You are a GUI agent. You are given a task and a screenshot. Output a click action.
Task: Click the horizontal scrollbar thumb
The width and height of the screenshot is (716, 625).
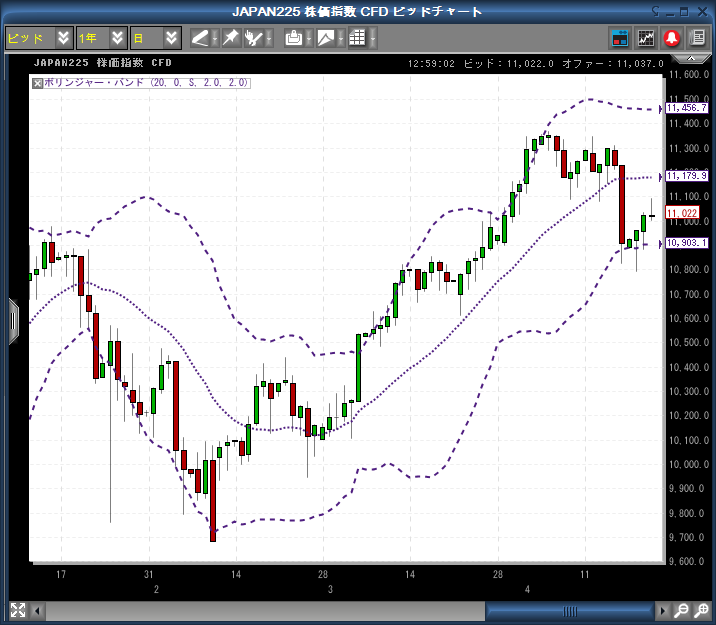(569, 610)
